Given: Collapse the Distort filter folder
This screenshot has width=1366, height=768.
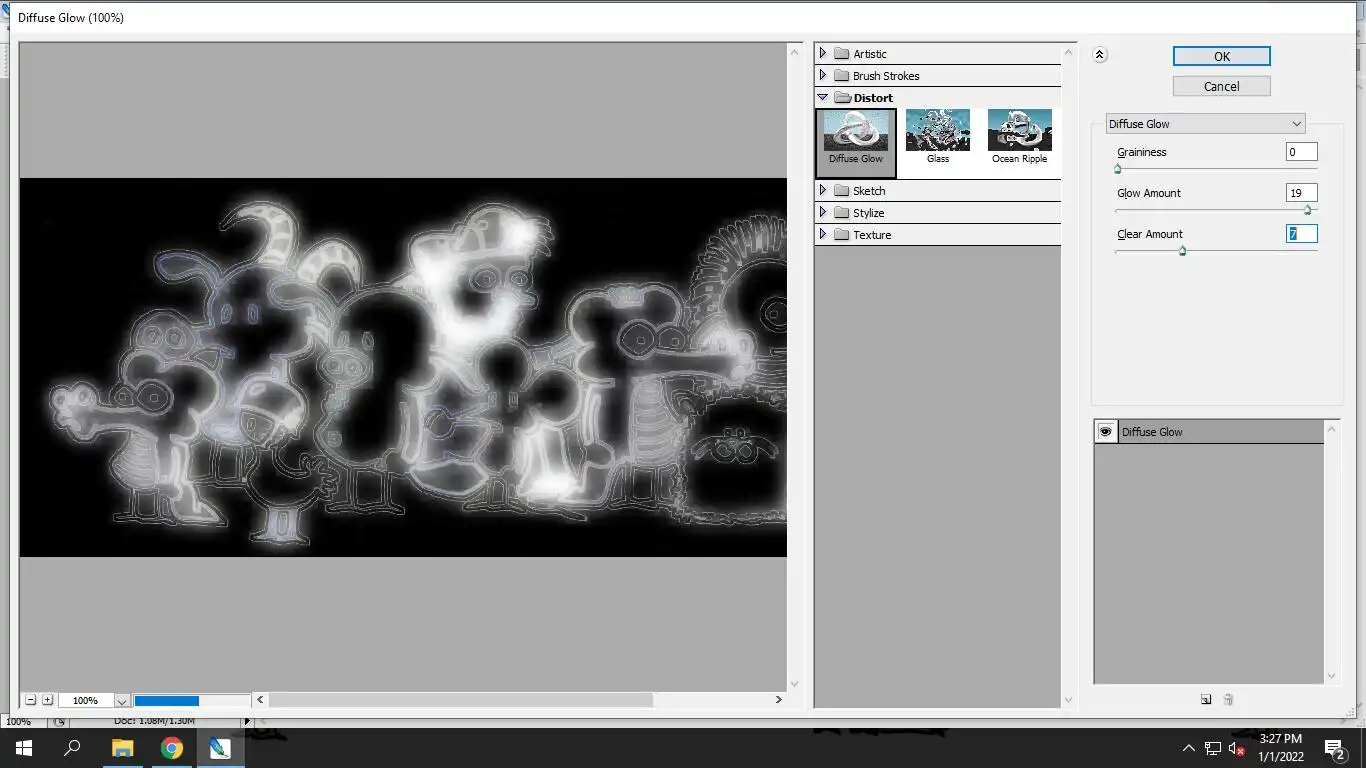Looking at the screenshot, I should tap(823, 98).
